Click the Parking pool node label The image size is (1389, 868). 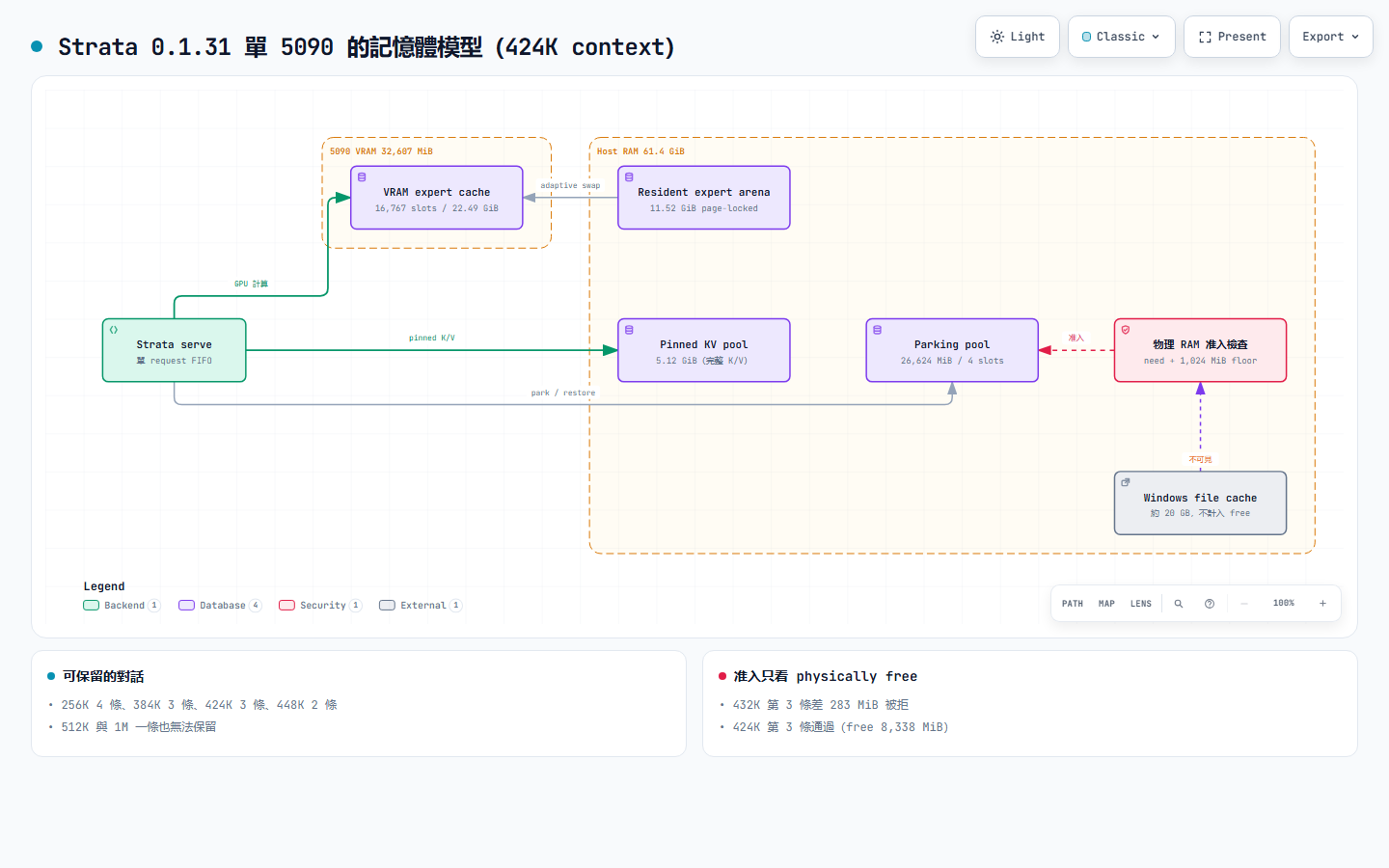(952, 344)
